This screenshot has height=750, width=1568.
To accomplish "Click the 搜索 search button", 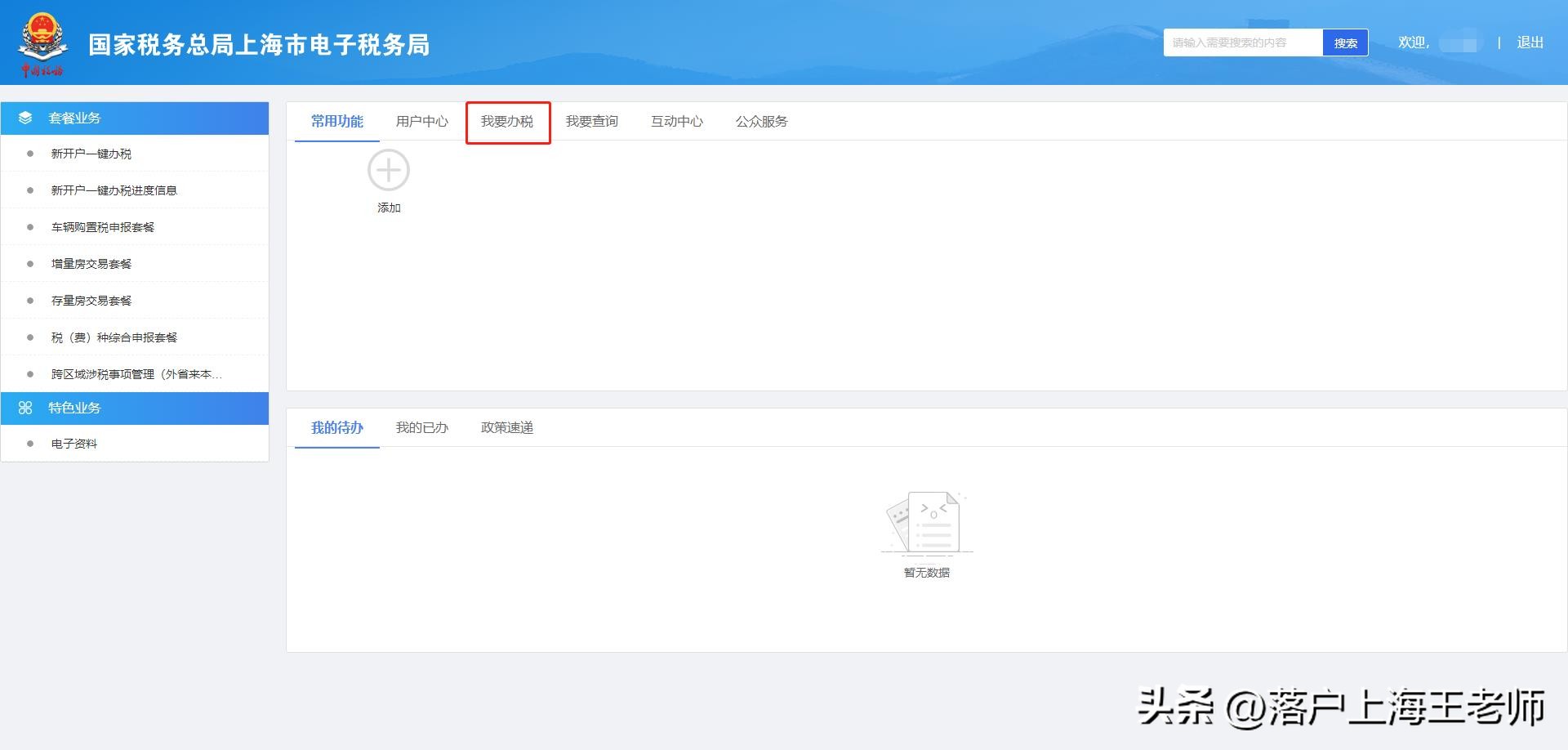I will pos(1345,42).
